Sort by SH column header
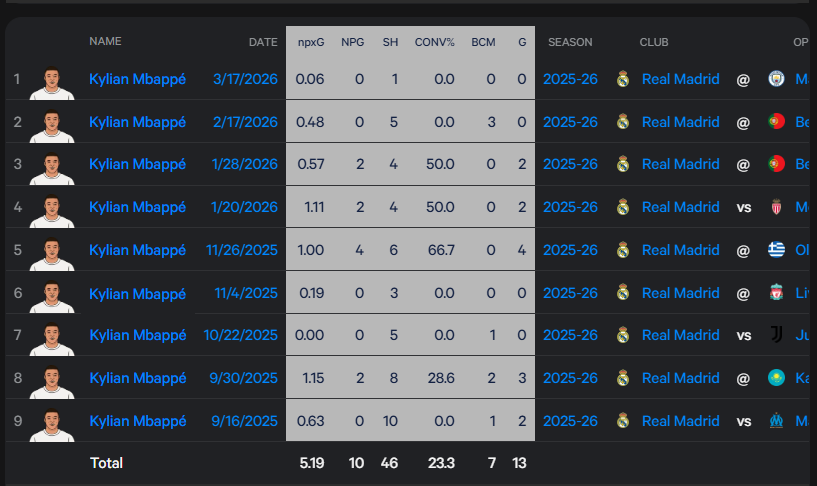 (x=390, y=42)
